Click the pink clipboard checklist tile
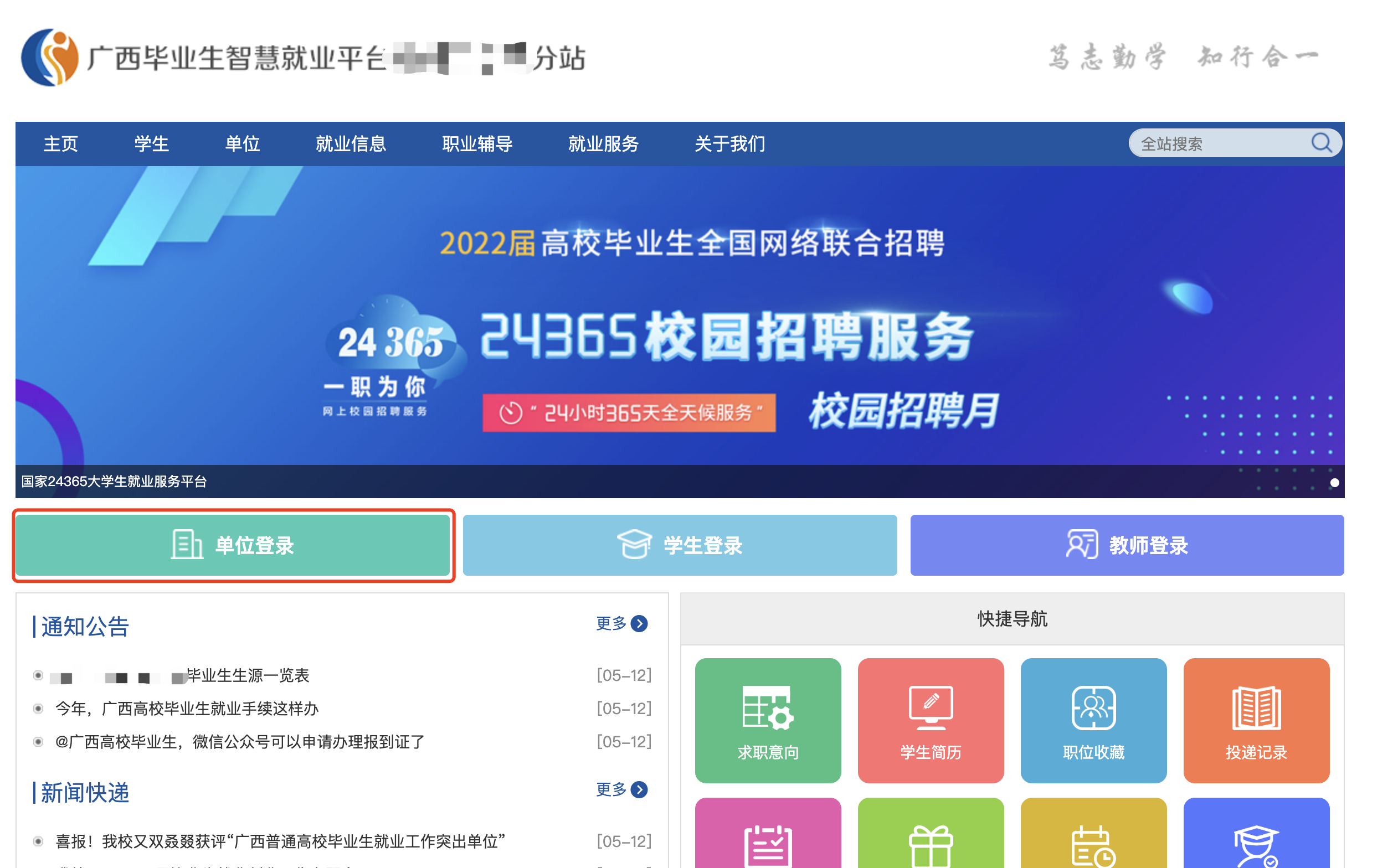The image size is (1398, 868). [768, 834]
